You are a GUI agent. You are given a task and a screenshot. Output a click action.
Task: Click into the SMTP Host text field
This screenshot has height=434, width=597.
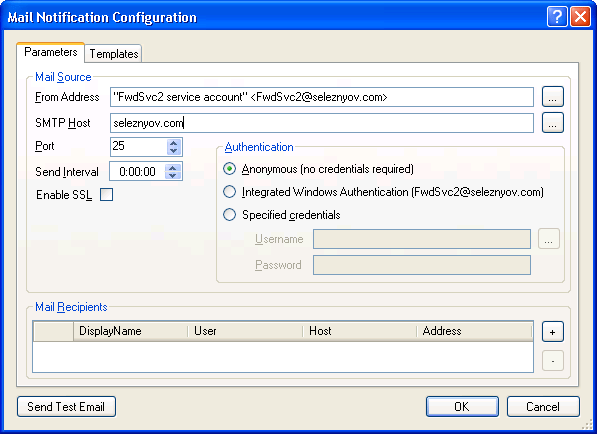click(322, 123)
